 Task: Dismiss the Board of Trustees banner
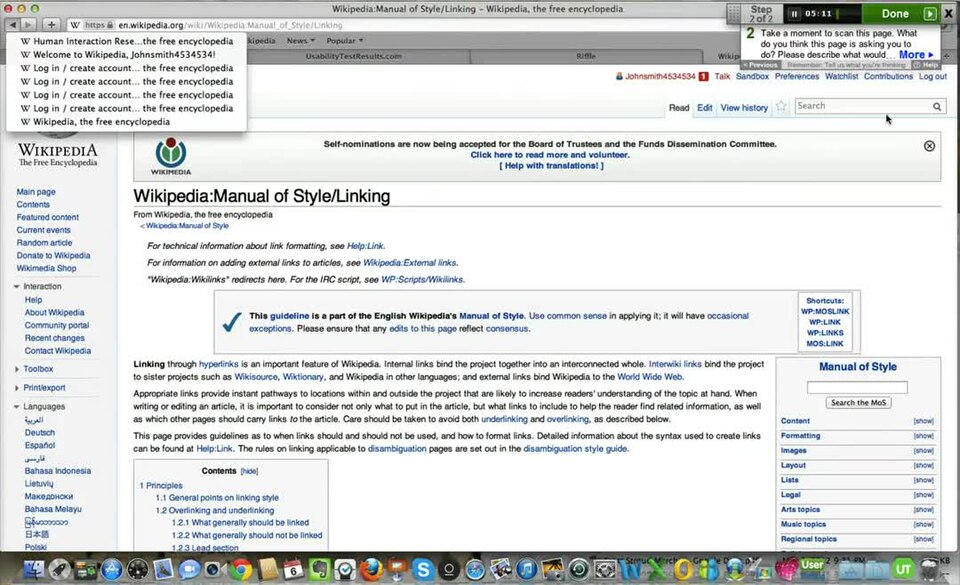tap(929, 146)
